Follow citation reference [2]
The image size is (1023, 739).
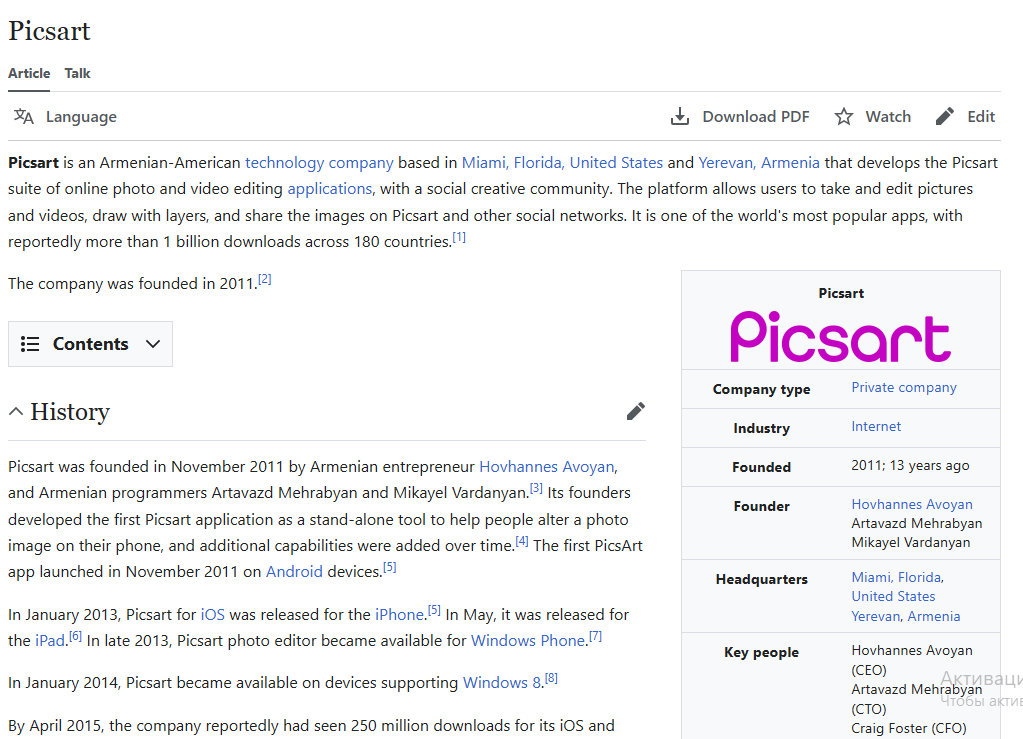pyautogui.click(x=264, y=279)
